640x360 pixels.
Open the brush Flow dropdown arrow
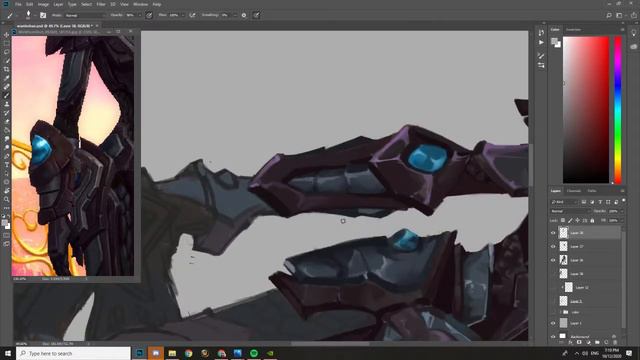coord(182,15)
